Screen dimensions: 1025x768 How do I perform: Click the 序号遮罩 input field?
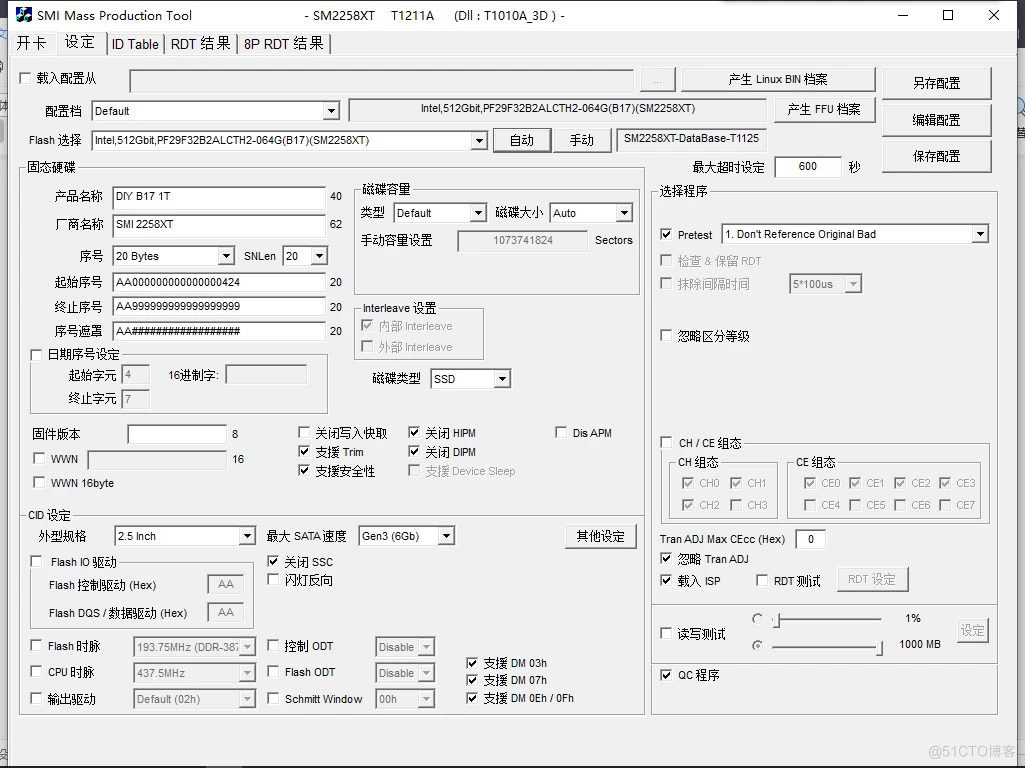click(x=219, y=331)
